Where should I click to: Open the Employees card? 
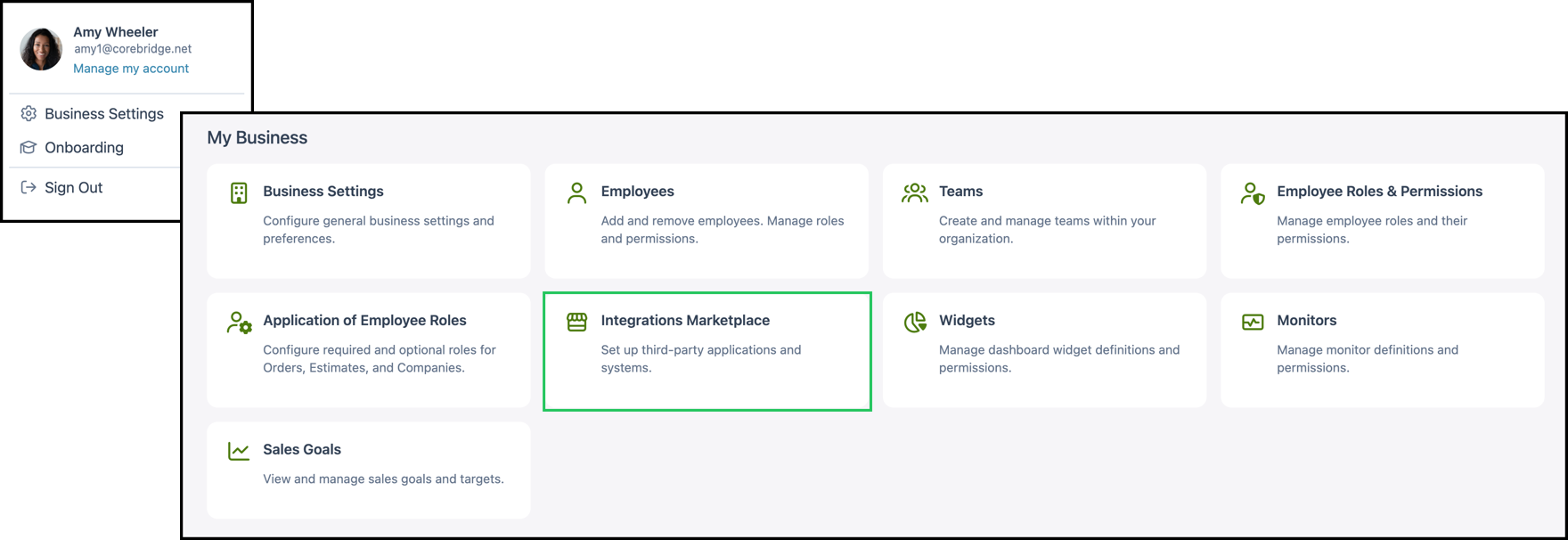click(x=706, y=221)
